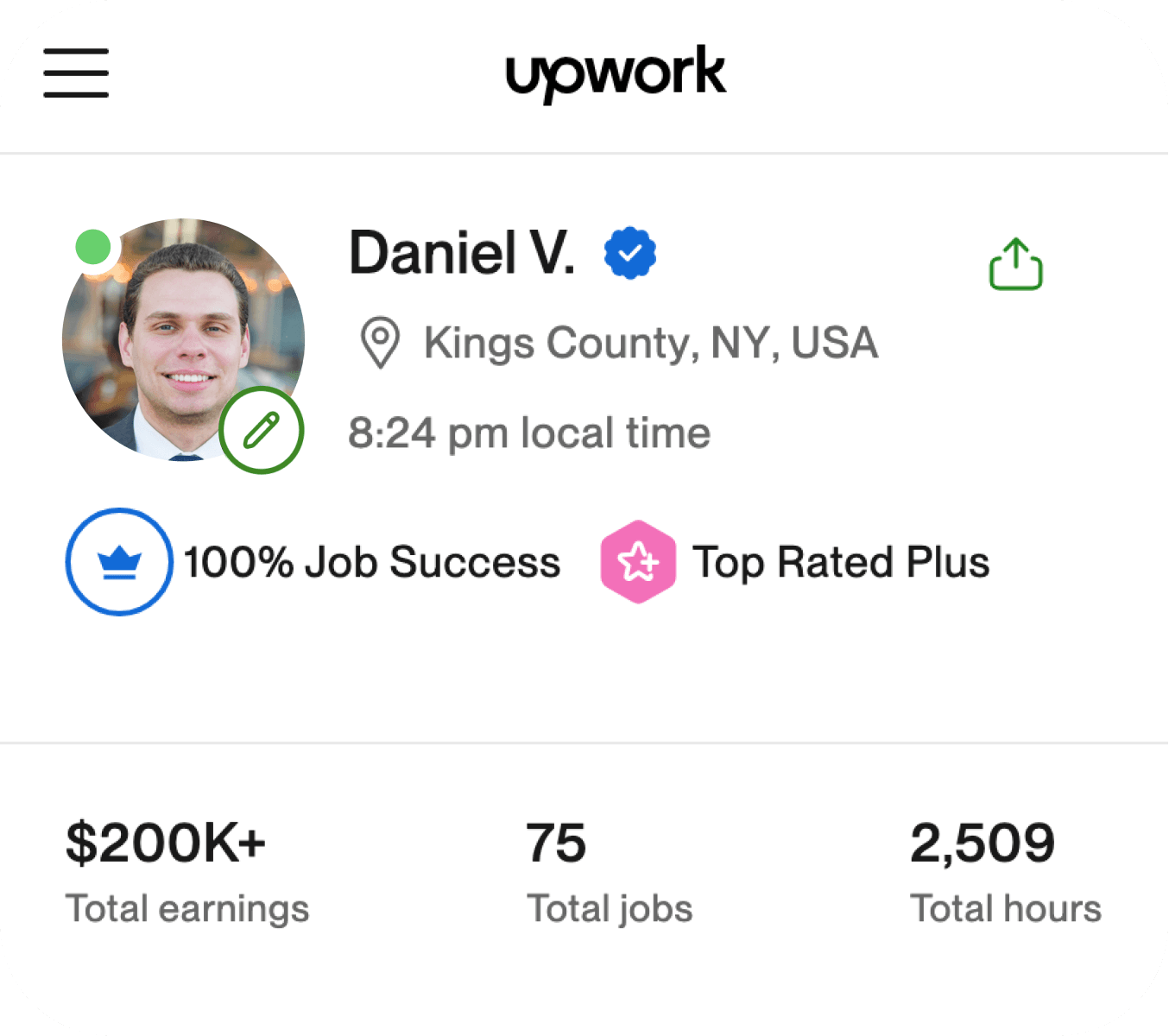Click the edit profile photo pencil icon
Image resolution: width=1169 pixels, height=1036 pixels.
261,429
